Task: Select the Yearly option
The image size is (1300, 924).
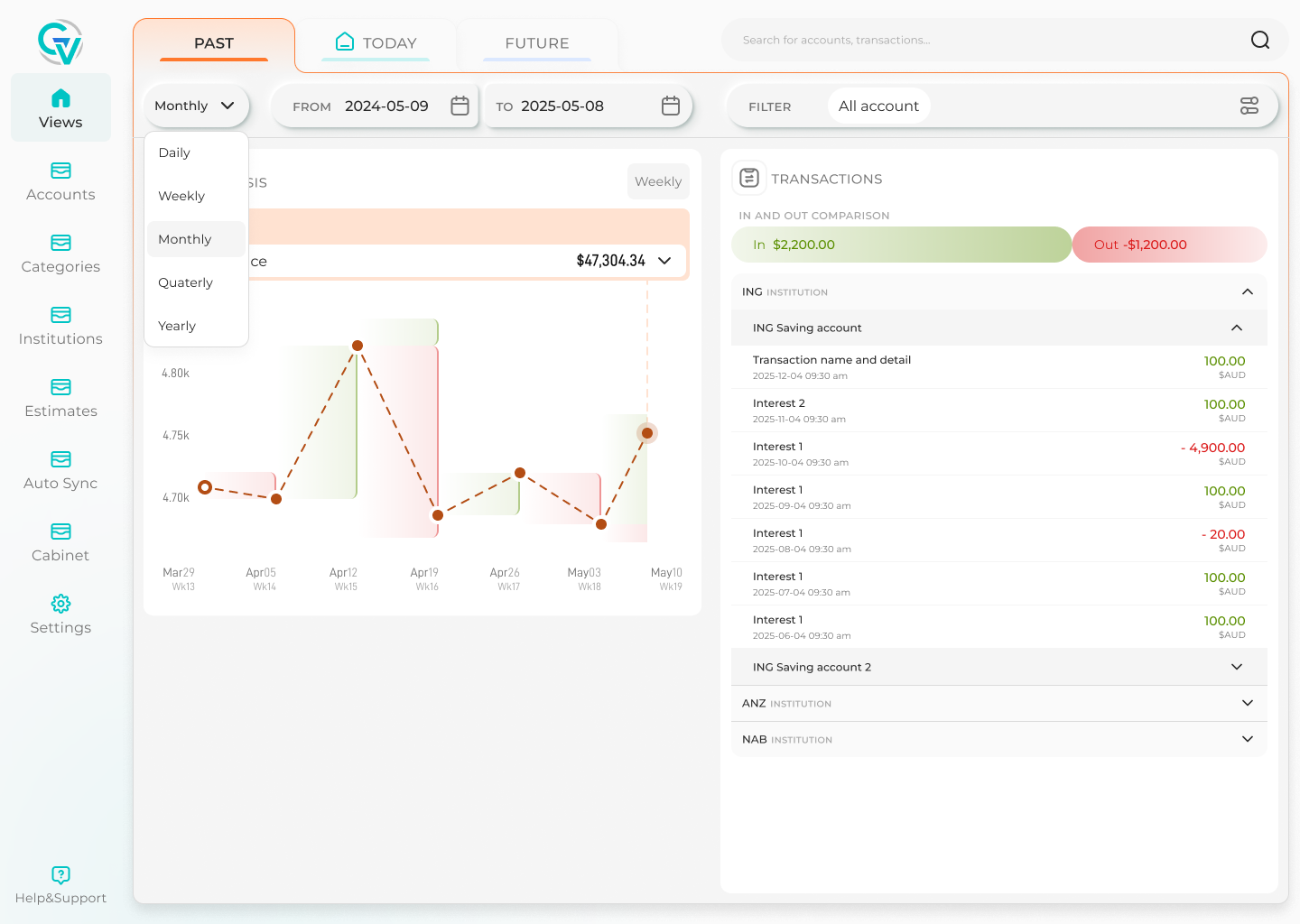Action: click(196, 326)
